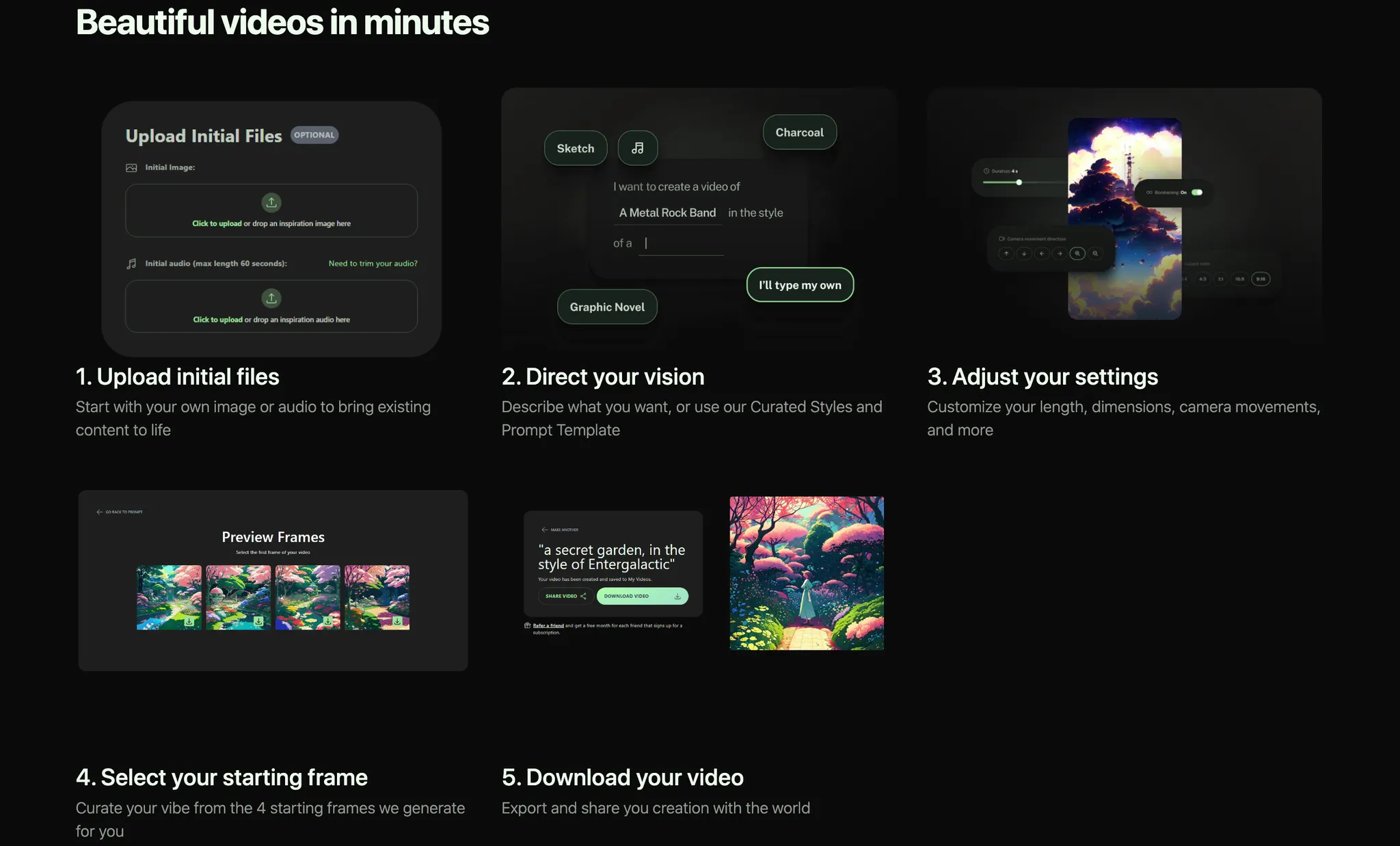Click the I'll type my own button
Image resolution: width=1400 pixels, height=846 pixels.
coord(800,285)
